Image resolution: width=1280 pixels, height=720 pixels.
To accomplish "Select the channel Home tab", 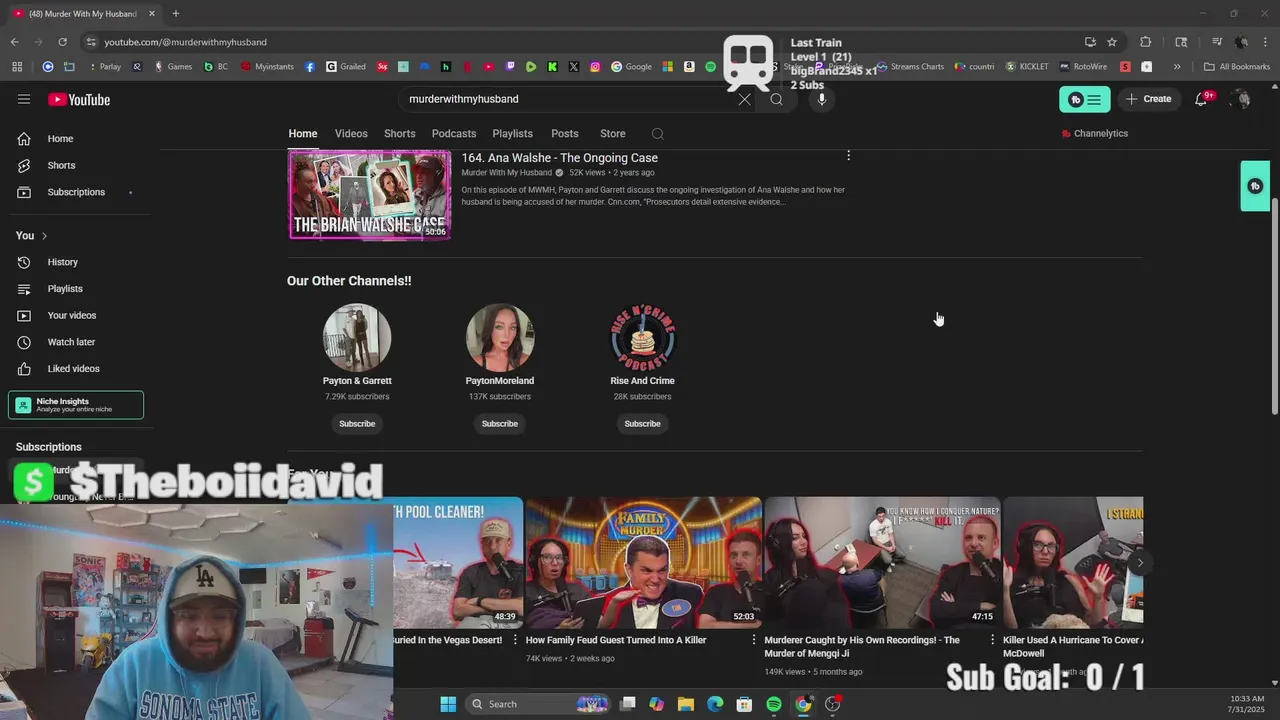I will (303, 134).
